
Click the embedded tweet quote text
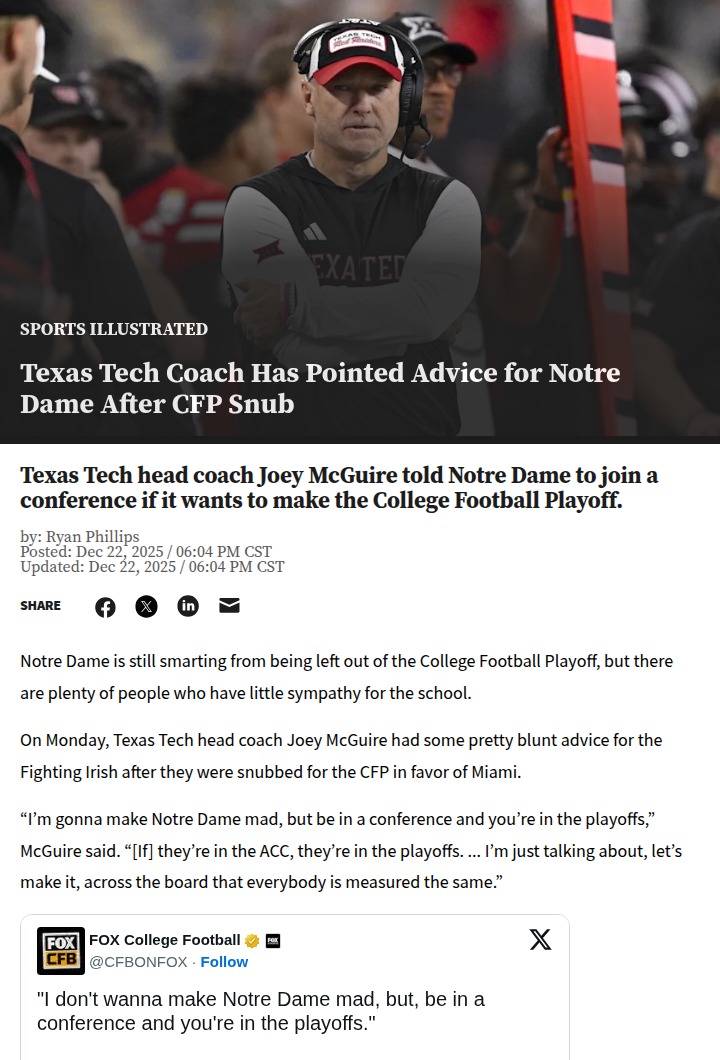[x=260, y=1011]
